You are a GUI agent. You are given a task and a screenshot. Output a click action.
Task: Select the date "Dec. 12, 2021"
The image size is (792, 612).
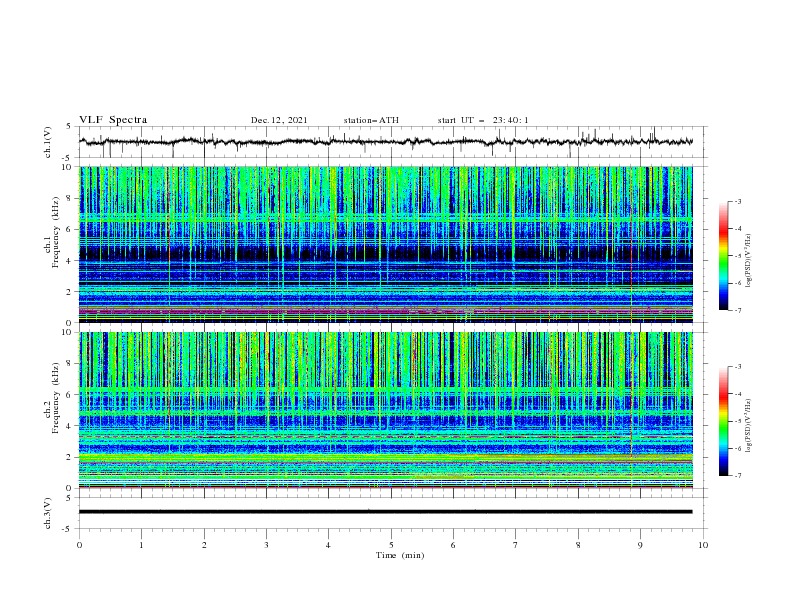point(279,120)
